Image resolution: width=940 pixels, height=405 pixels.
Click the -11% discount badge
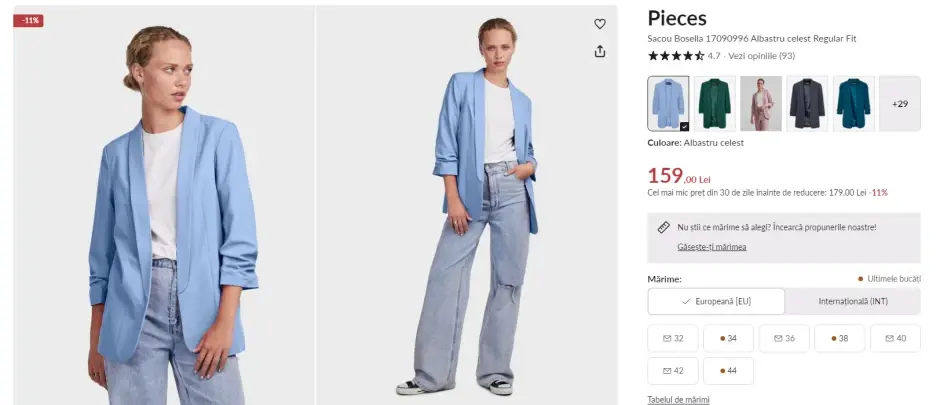(28, 20)
